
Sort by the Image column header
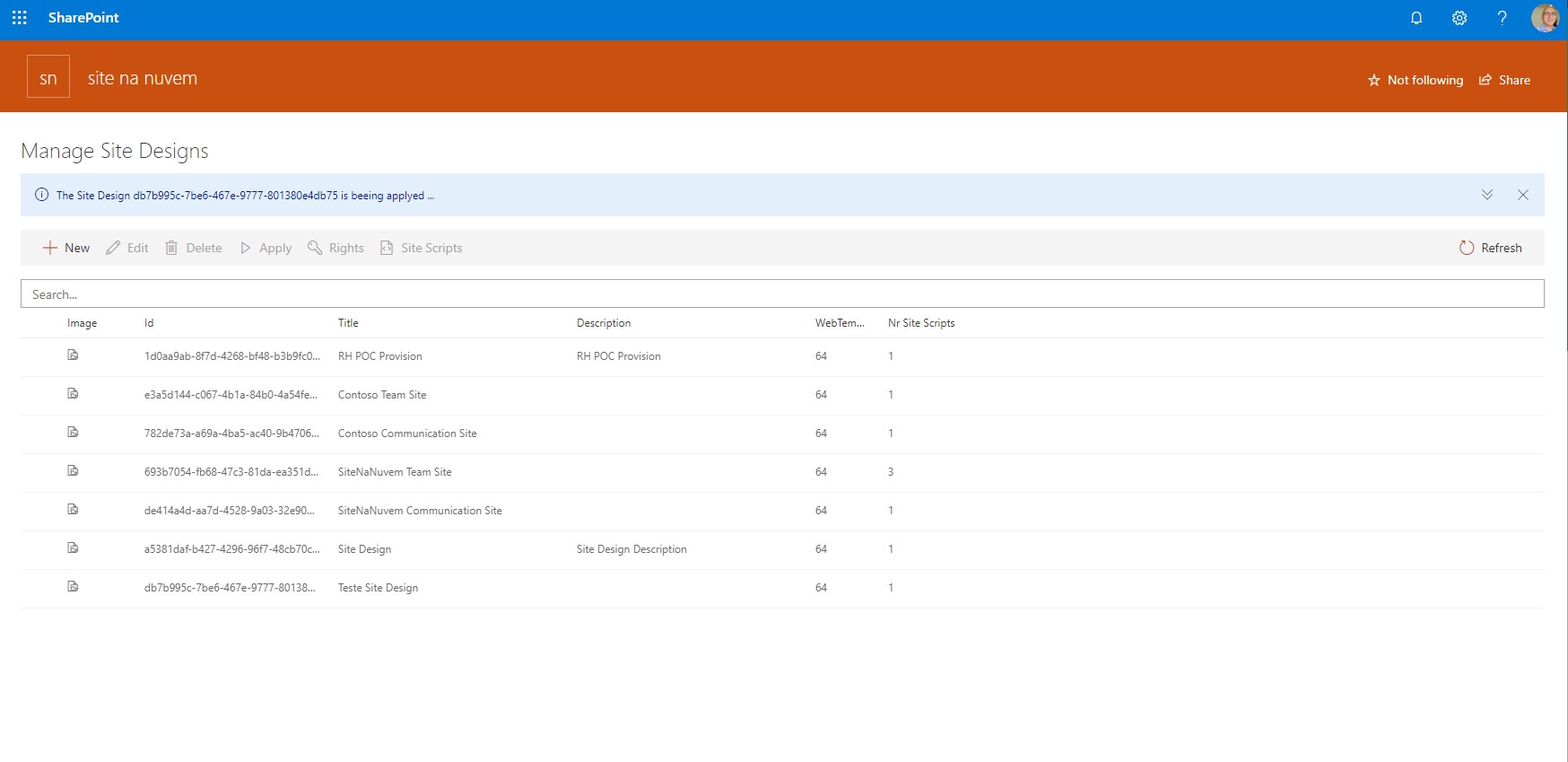82,323
